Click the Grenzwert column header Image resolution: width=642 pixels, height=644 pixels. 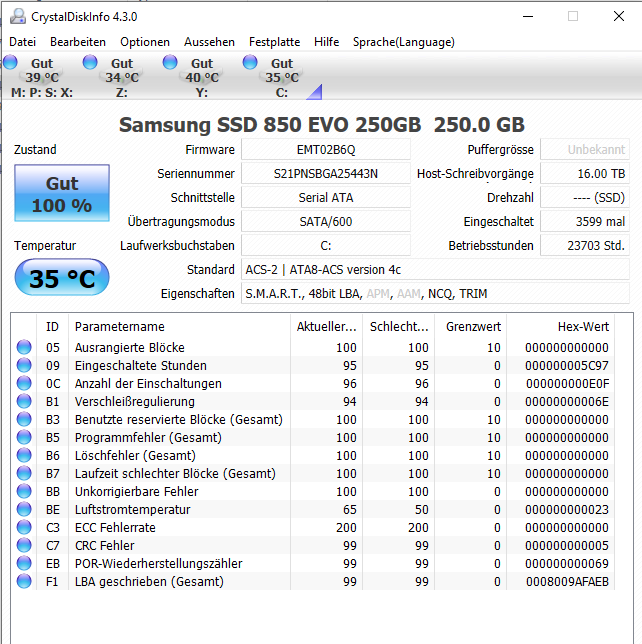[x=471, y=327]
